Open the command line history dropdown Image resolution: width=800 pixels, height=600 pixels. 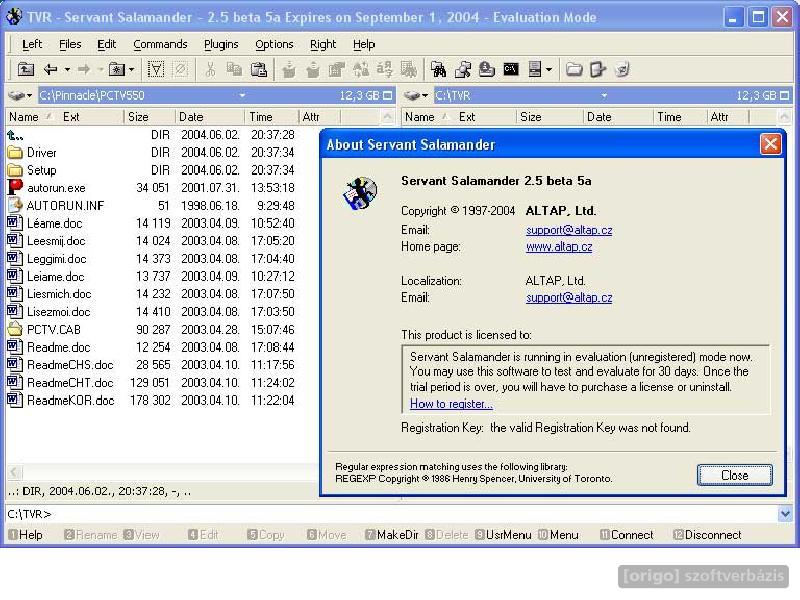pyautogui.click(x=785, y=514)
